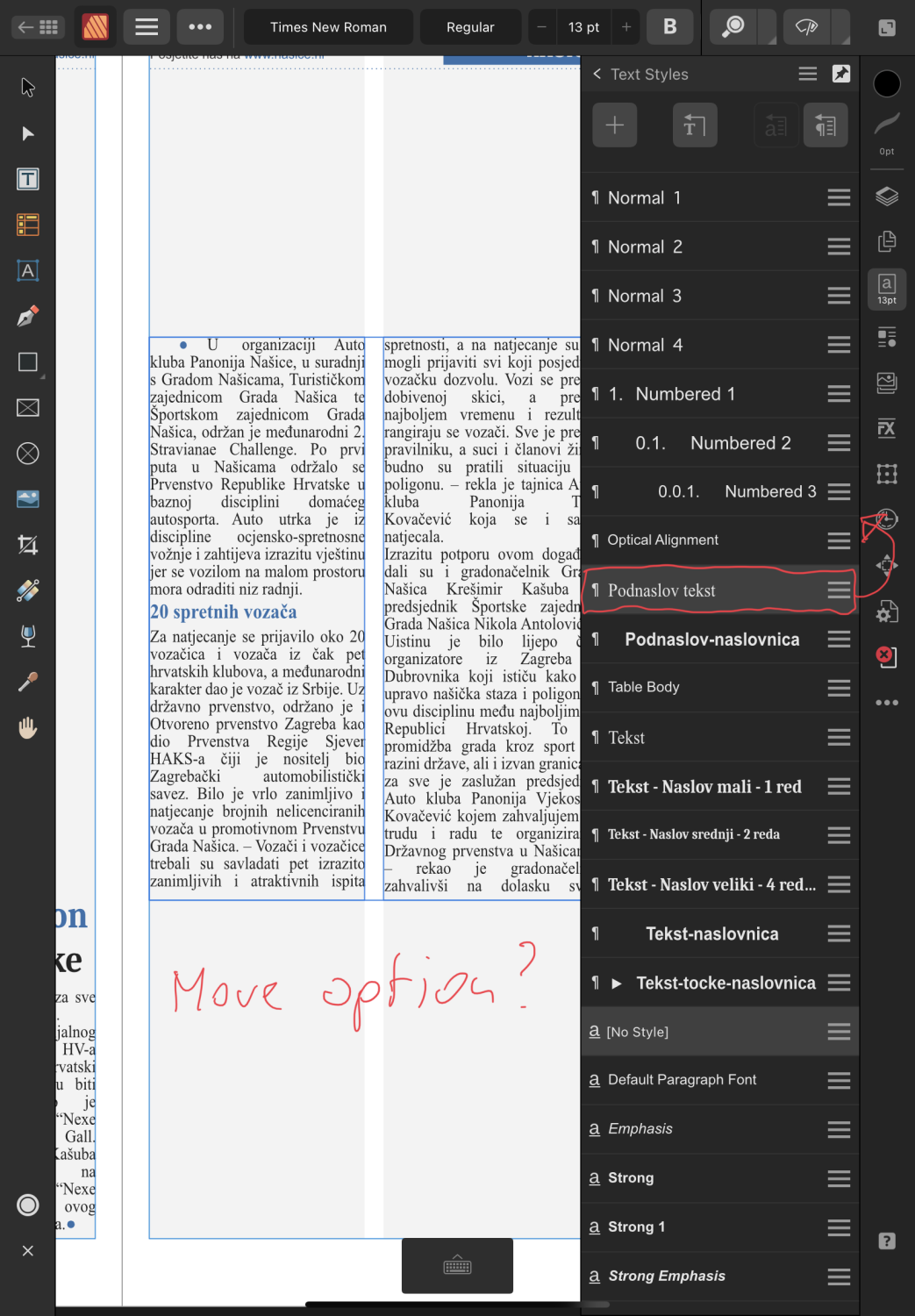Select the Picture Frame Ellipse tool
915x1316 pixels.
tap(28, 454)
